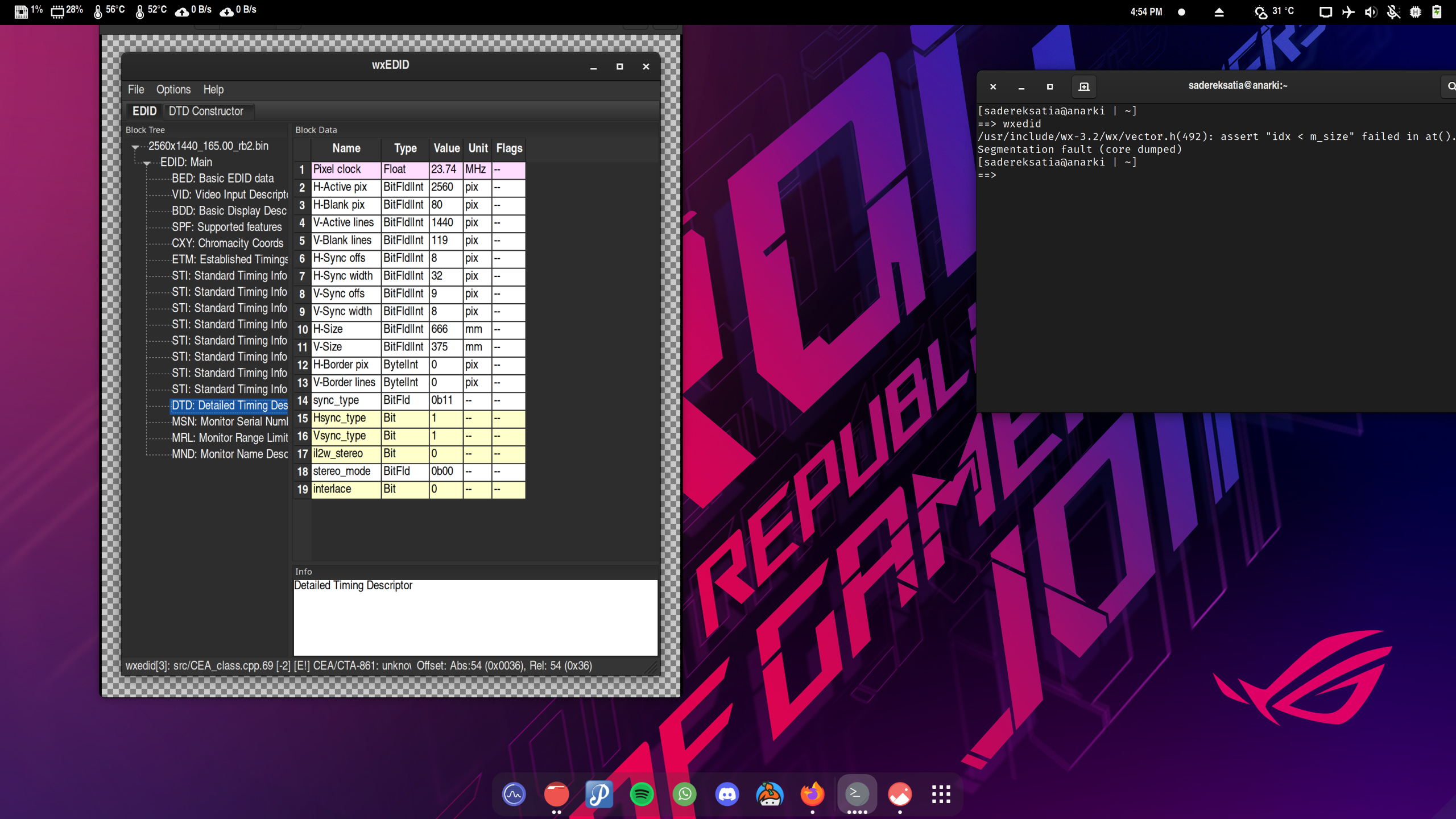
Task: Open the Help menu in wxEDID
Action: point(213,89)
